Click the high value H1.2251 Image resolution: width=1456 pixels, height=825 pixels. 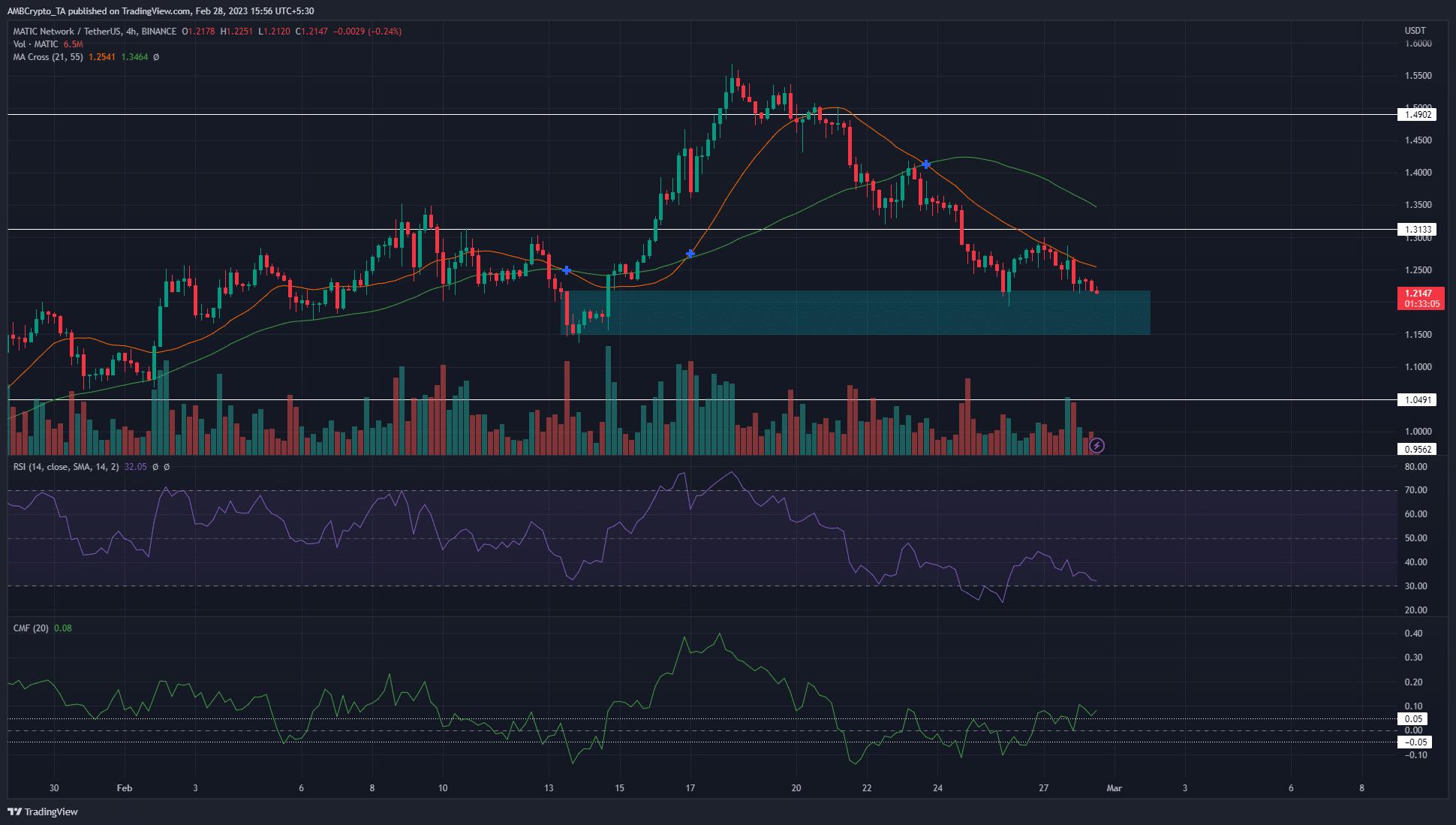[x=237, y=32]
